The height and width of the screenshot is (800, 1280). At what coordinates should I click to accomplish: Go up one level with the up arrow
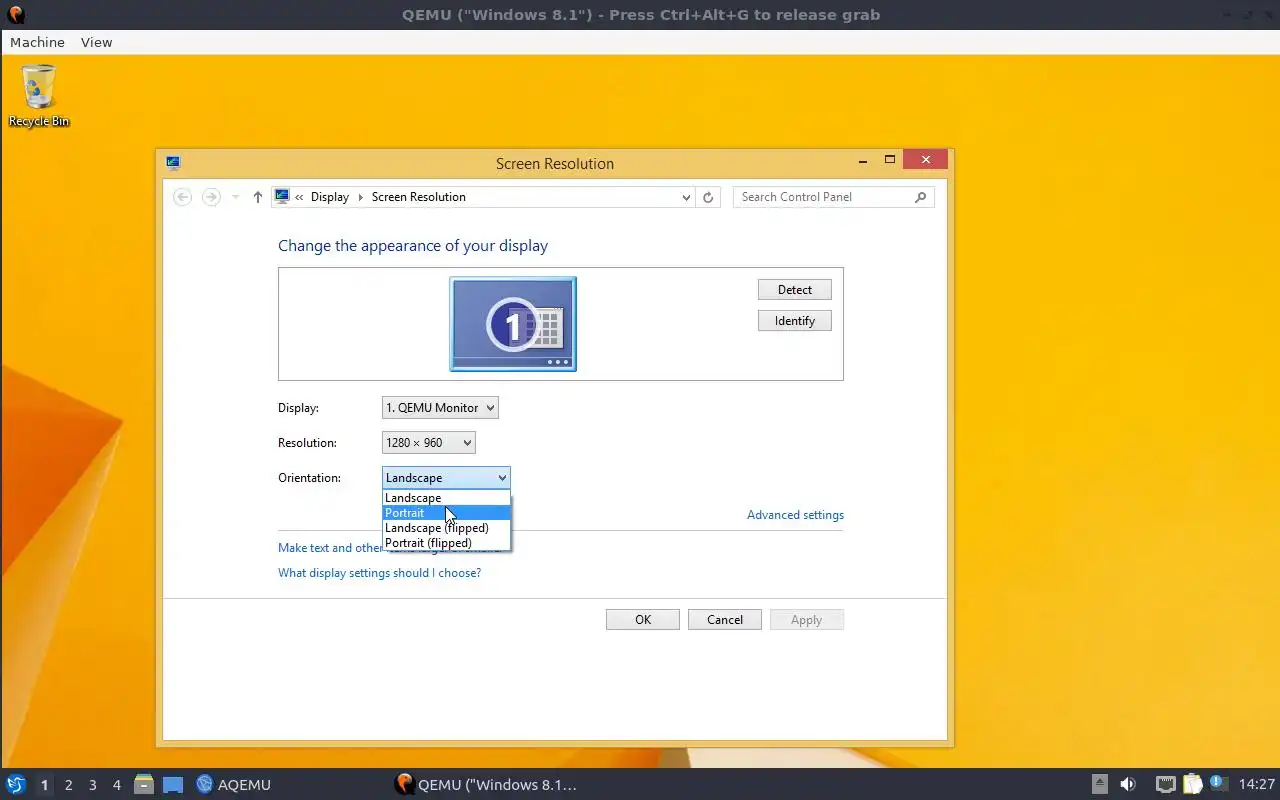click(257, 197)
